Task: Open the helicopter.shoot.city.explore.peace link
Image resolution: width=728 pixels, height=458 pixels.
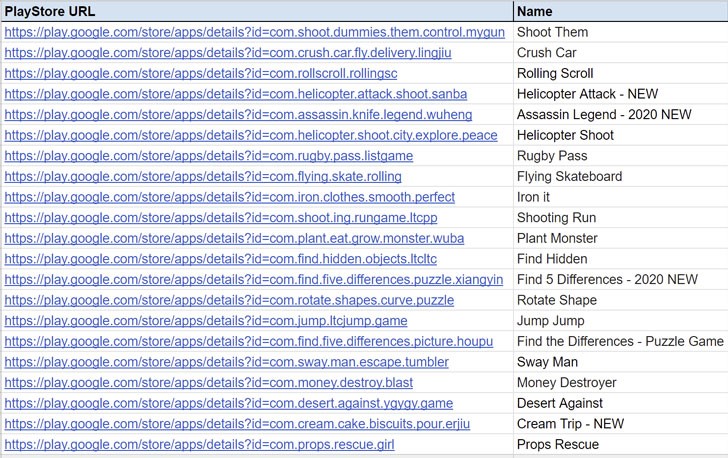Action: [251, 135]
